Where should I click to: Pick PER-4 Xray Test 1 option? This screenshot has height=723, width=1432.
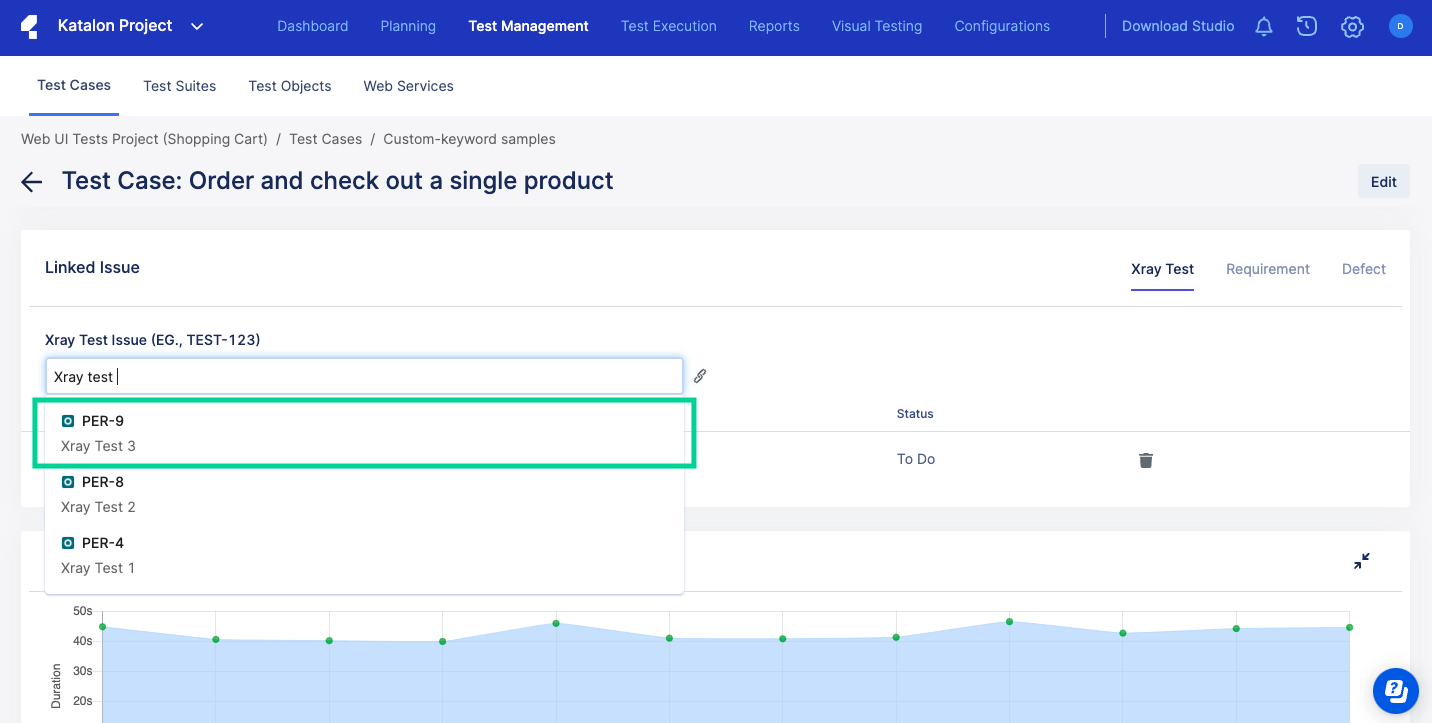[x=364, y=555]
